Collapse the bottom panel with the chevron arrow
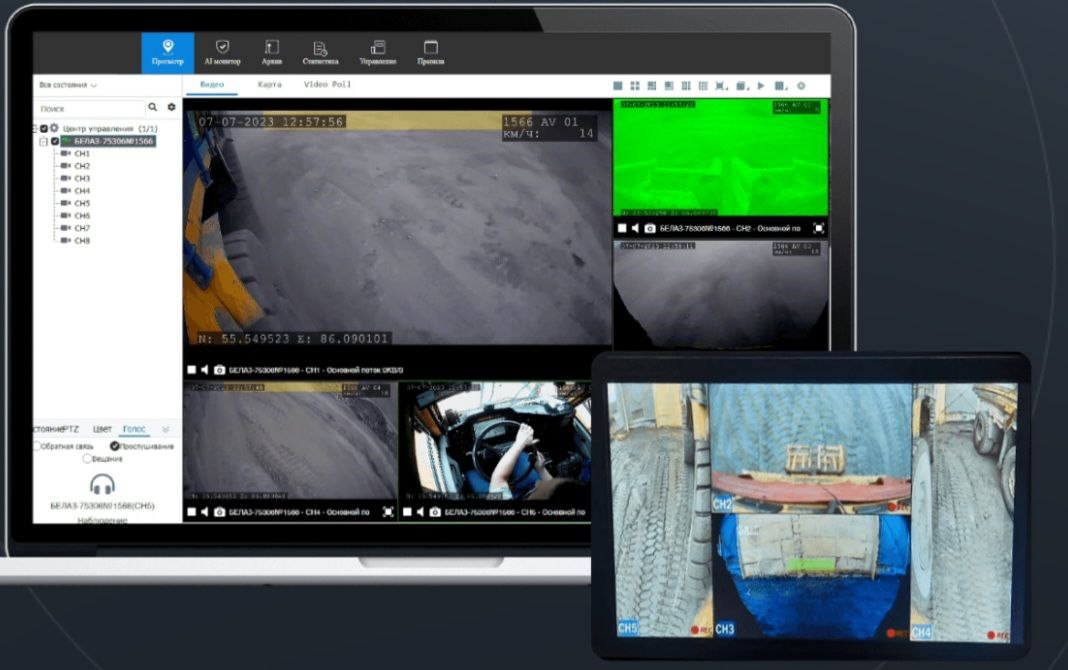The image size is (1068, 670). [x=166, y=429]
